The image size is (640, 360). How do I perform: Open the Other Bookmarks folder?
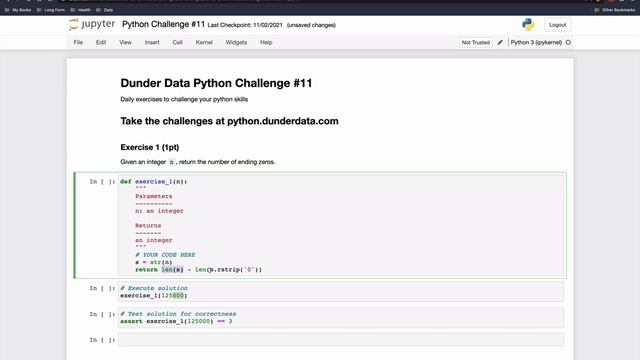615,10
